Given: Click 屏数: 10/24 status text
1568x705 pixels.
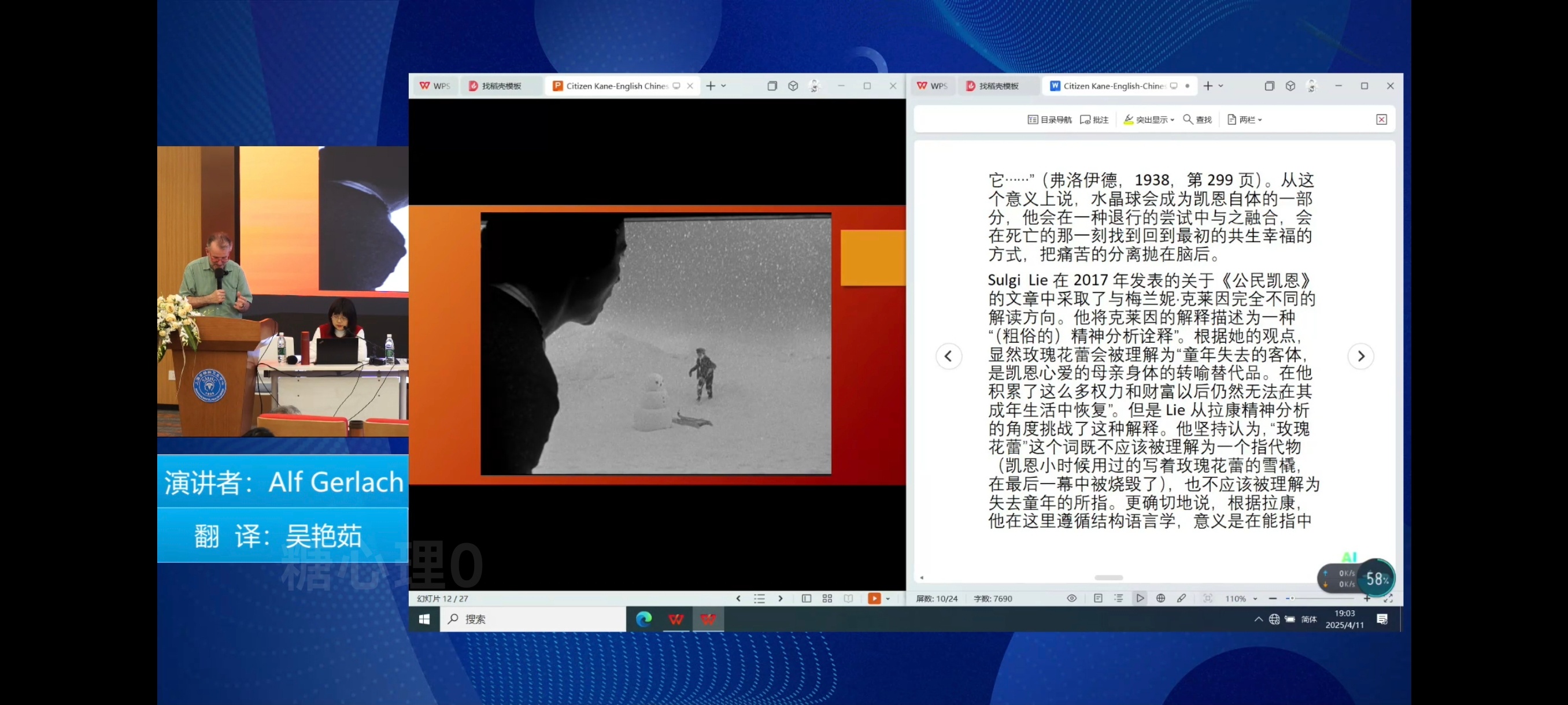Looking at the screenshot, I should [x=936, y=599].
